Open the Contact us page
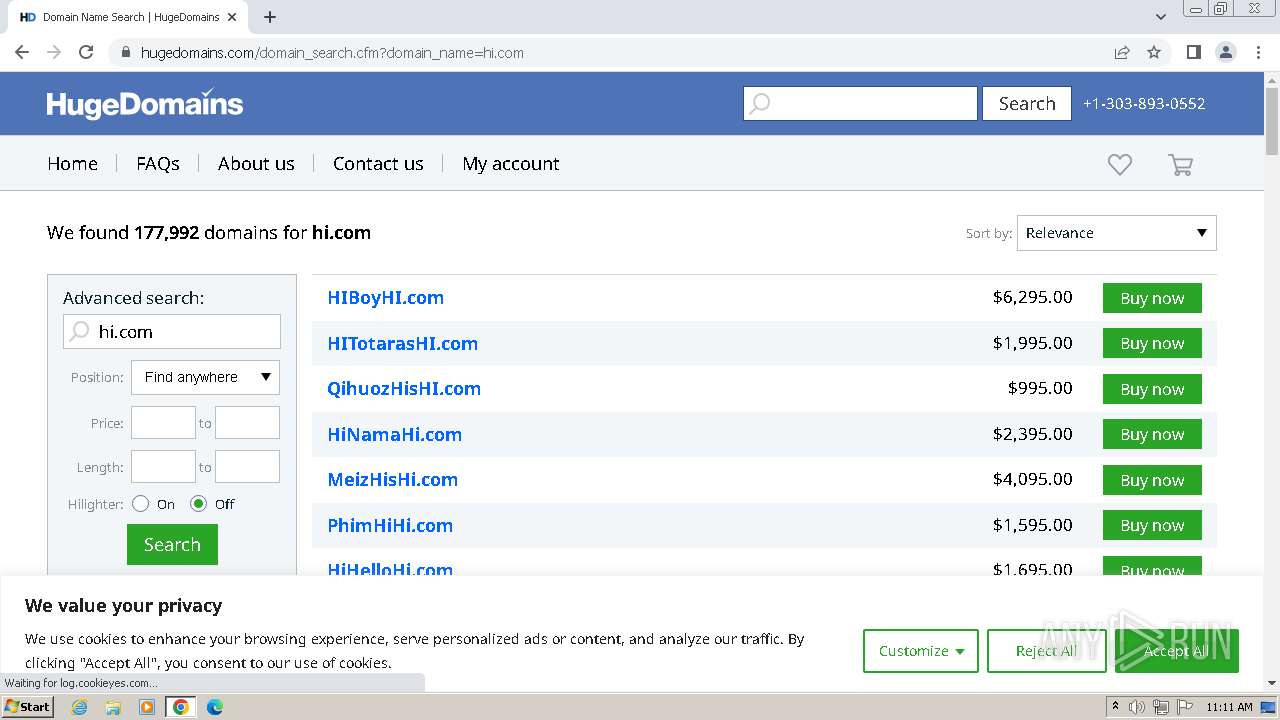Viewport: 1280px width, 720px height. click(x=378, y=163)
